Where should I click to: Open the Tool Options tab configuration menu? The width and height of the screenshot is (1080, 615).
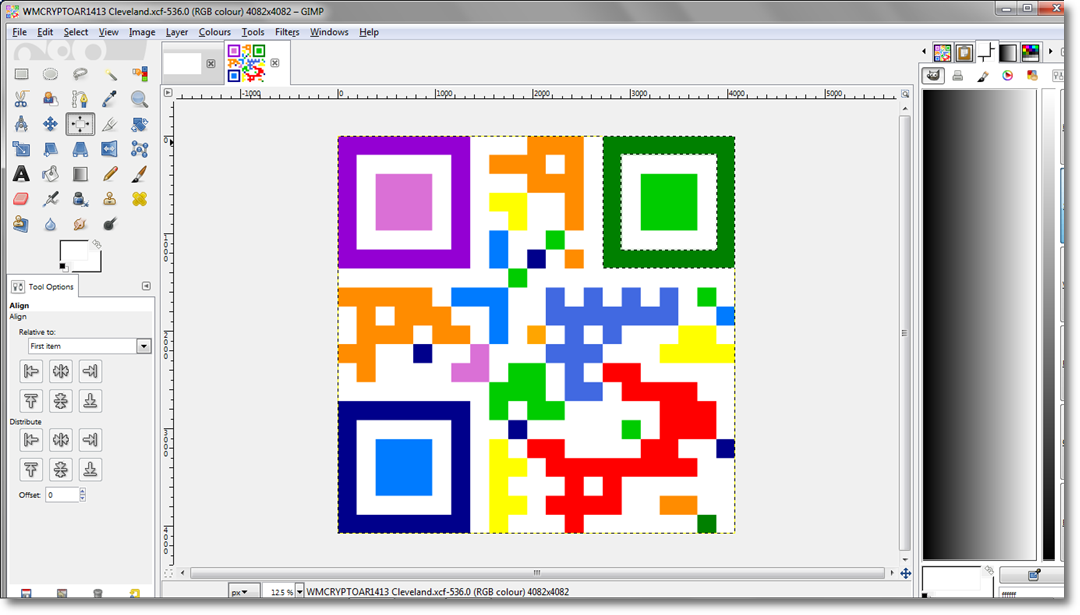146,286
